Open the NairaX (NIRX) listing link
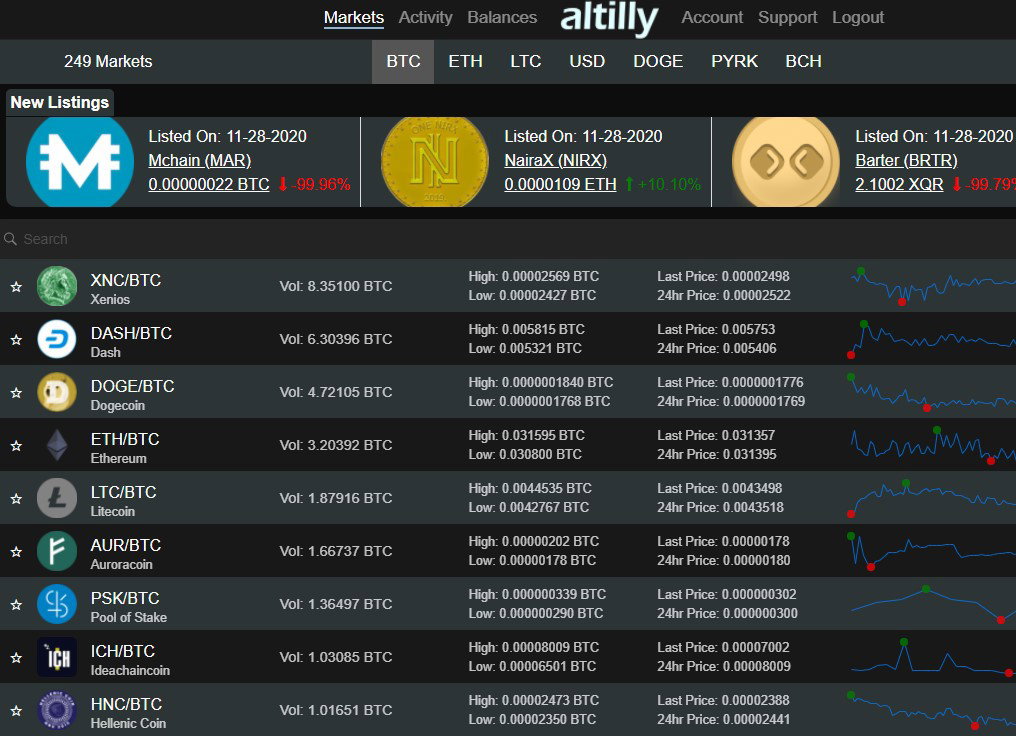 coord(556,160)
